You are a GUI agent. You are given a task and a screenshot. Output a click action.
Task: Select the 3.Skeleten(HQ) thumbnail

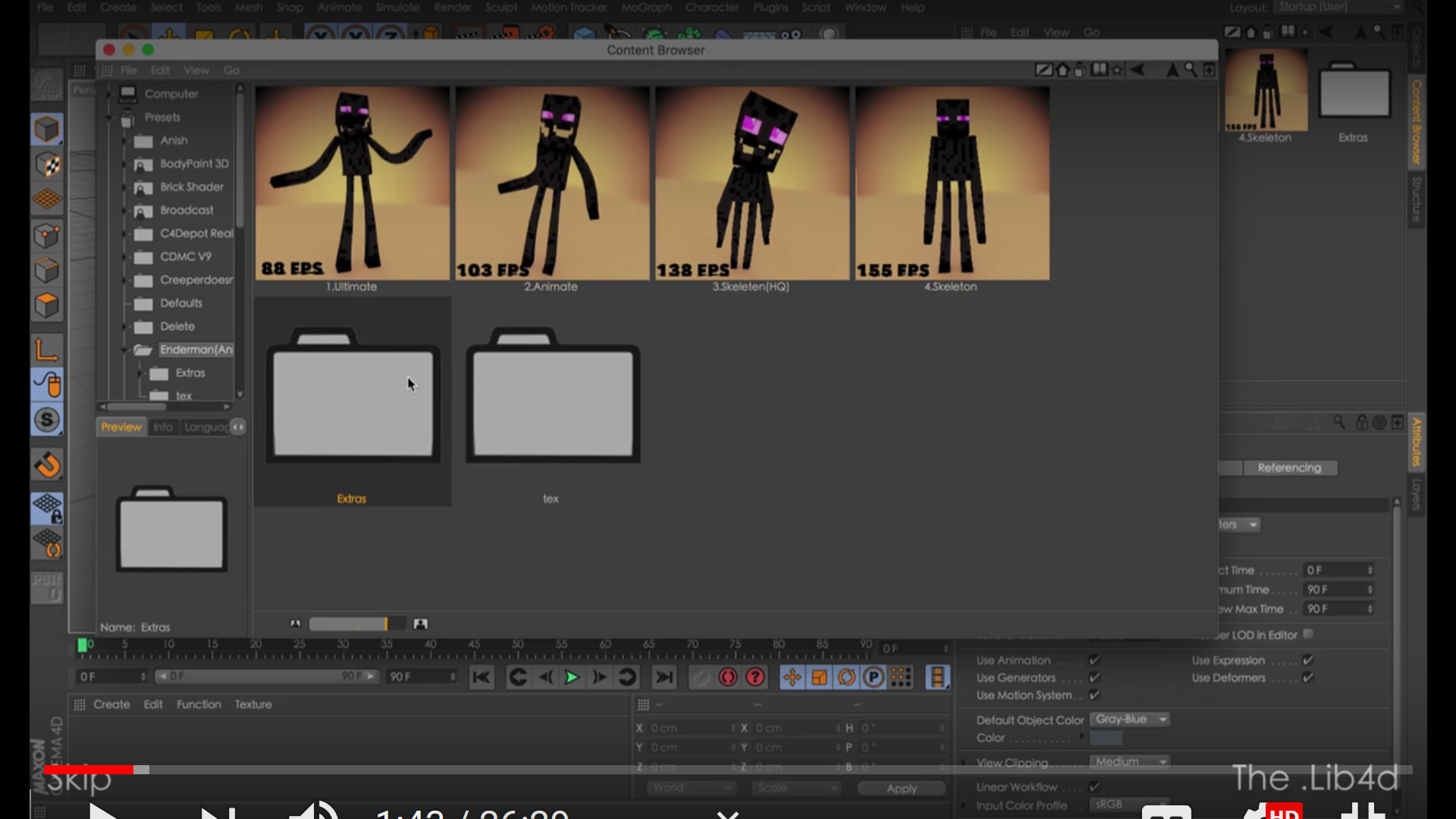752,184
